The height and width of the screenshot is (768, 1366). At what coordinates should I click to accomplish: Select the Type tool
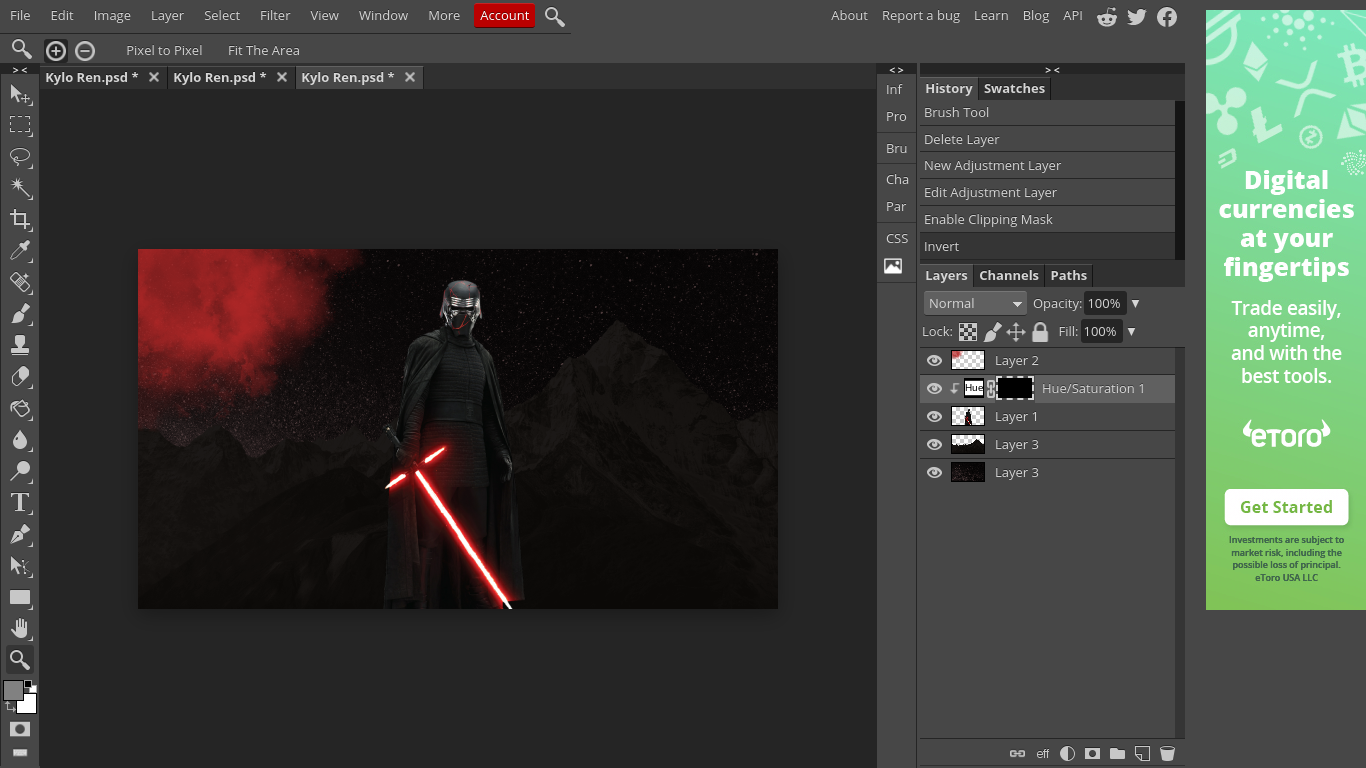[x=20, y=503]
